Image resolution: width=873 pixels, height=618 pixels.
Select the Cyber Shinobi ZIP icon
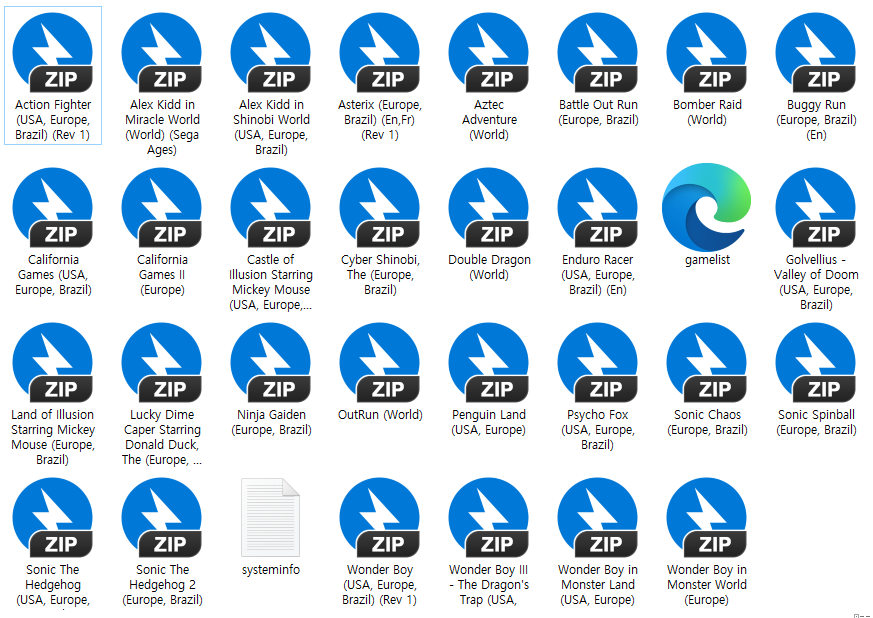point(380,208)
